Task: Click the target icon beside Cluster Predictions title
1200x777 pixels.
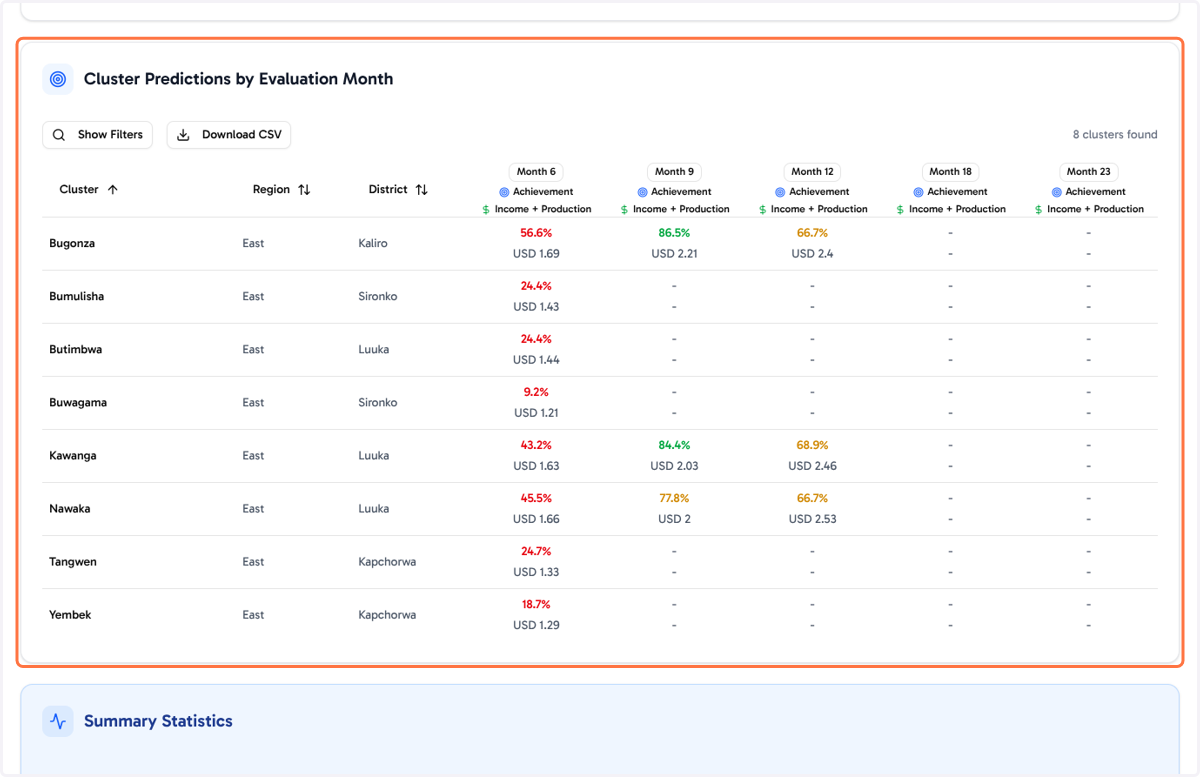Action: click(58, 79)
